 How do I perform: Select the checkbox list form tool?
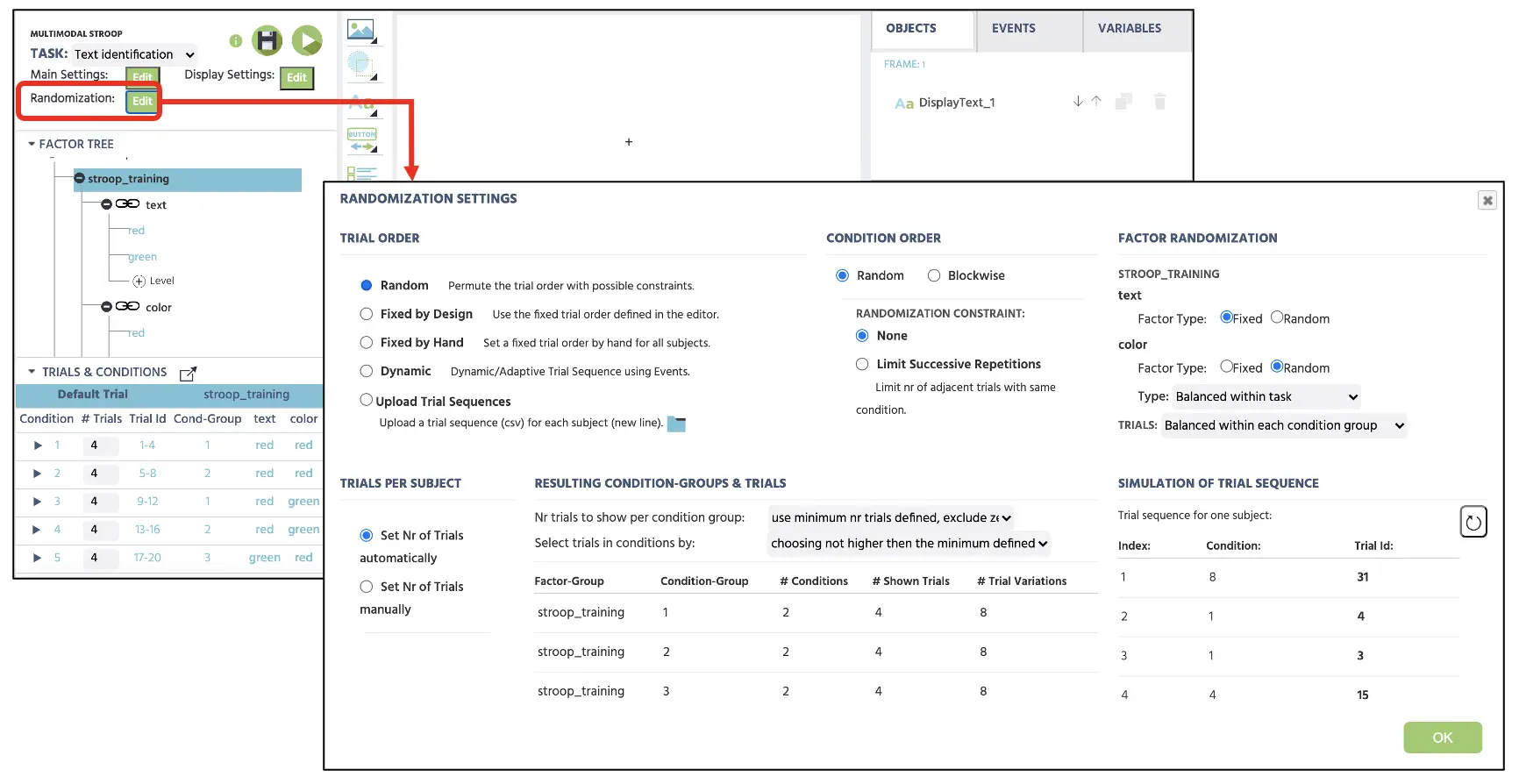[x=361, y=173]
